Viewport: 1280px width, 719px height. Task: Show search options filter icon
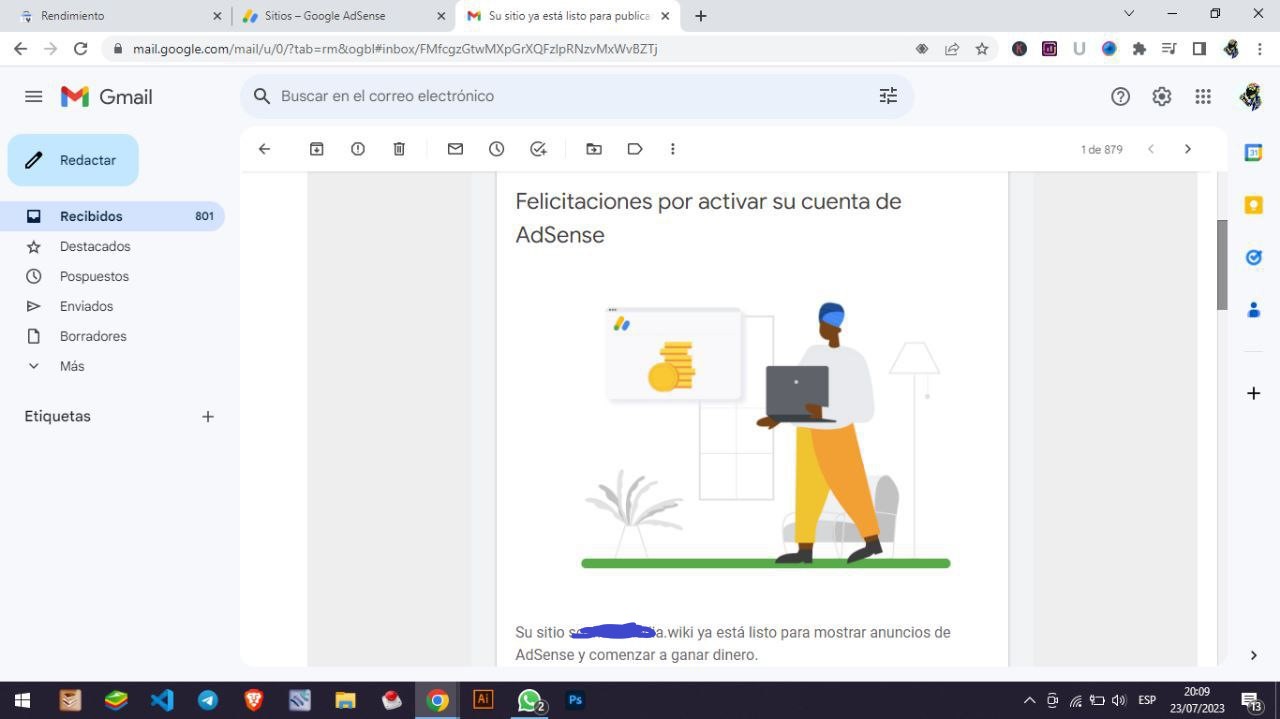pyautogui.click(x=888, y=96)
